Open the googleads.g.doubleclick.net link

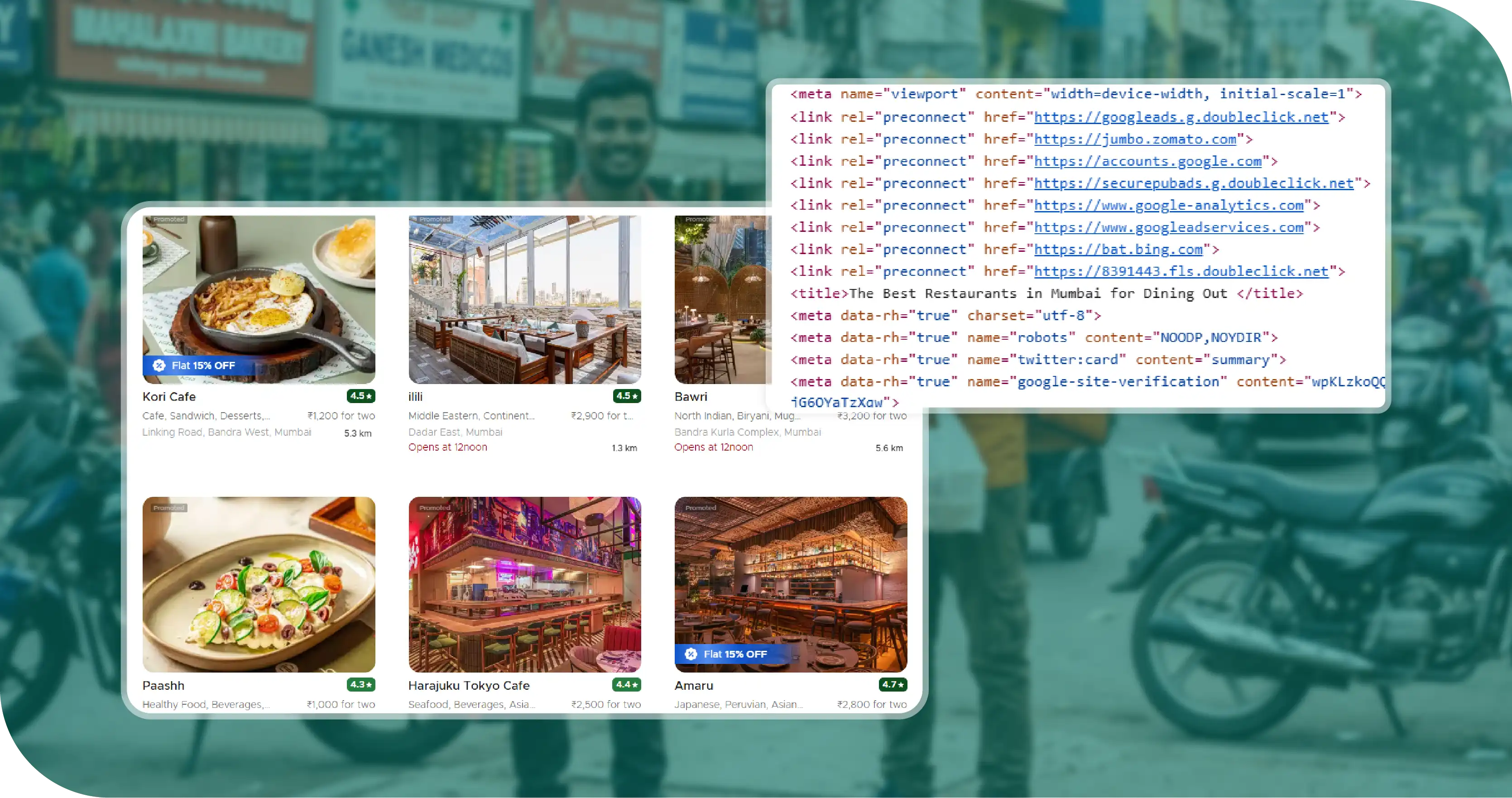click(x=1181, y=117)
